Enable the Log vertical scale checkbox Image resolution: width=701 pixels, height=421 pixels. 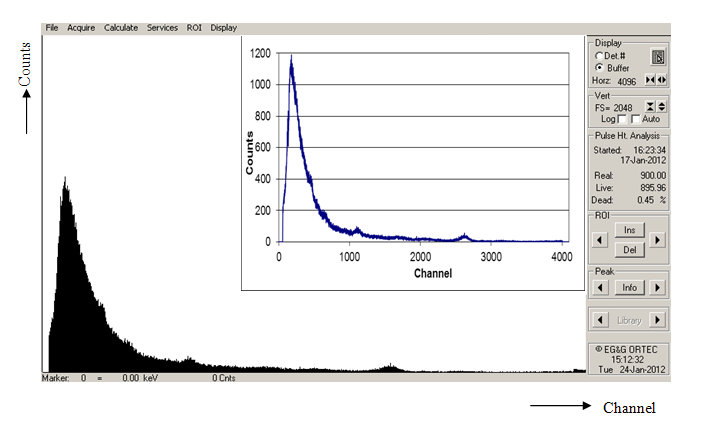tap(622, 118)
